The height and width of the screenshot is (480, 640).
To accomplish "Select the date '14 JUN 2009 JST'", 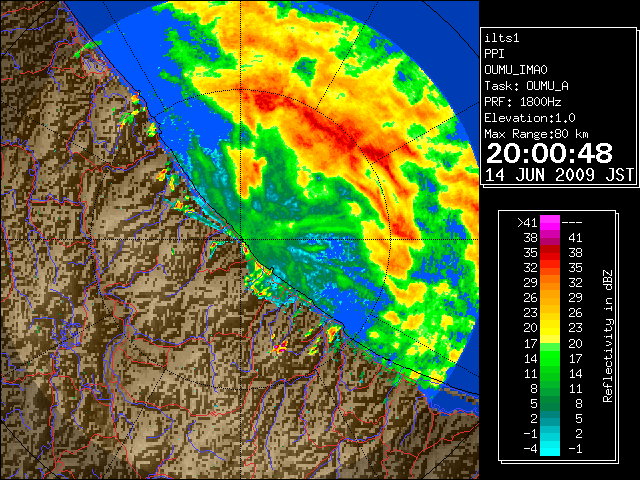I will [560, 175].
